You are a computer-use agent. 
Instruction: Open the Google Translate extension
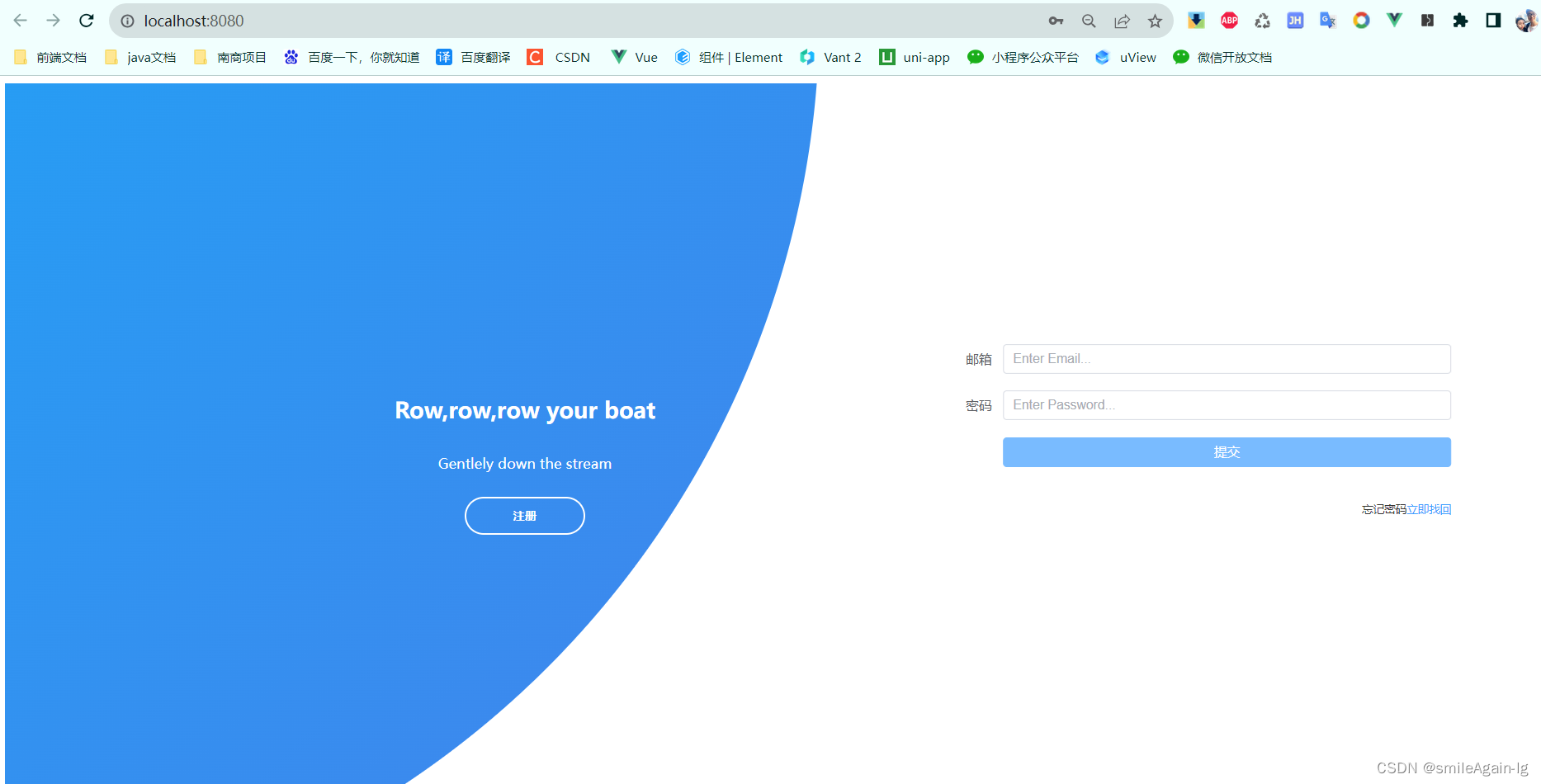point(1328,21)
